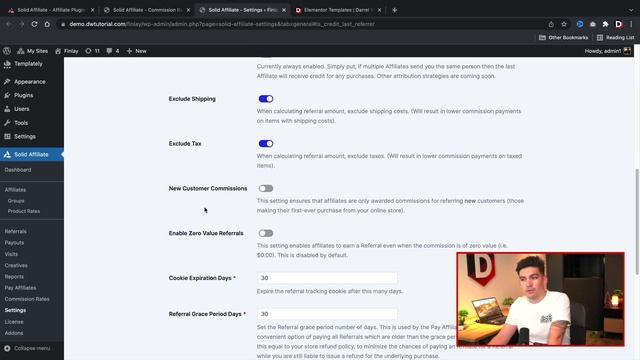Click the WordPress logo in admin bar

point(7,51)
